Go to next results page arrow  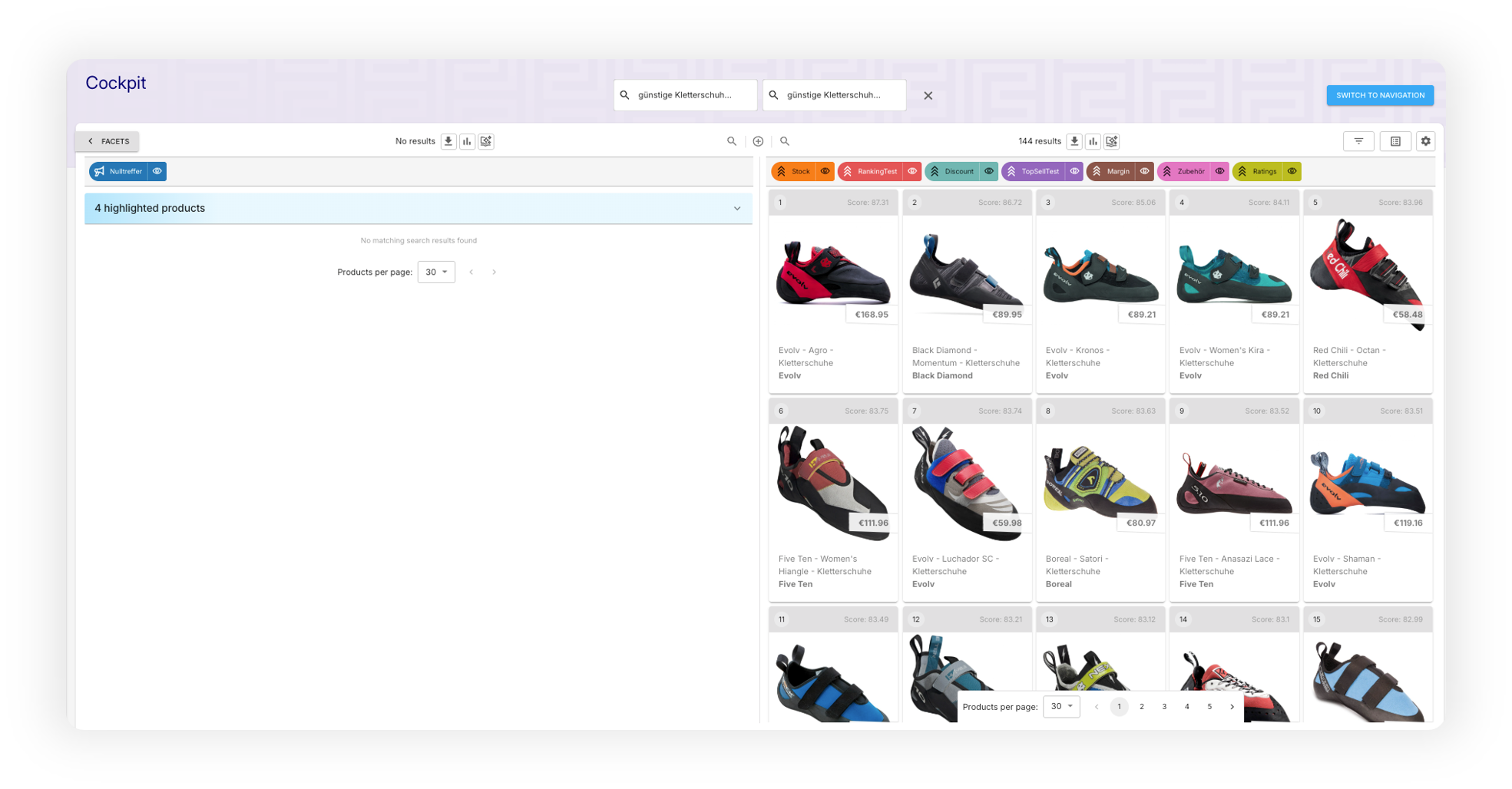coord(1232,707)
